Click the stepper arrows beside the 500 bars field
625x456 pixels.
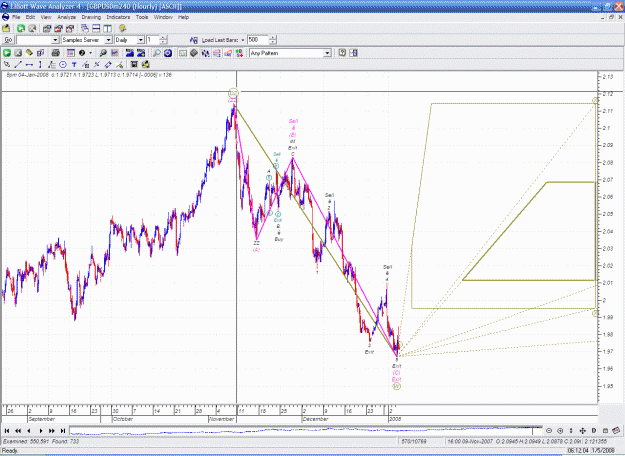pyautogui.click(x=273, y=40)
